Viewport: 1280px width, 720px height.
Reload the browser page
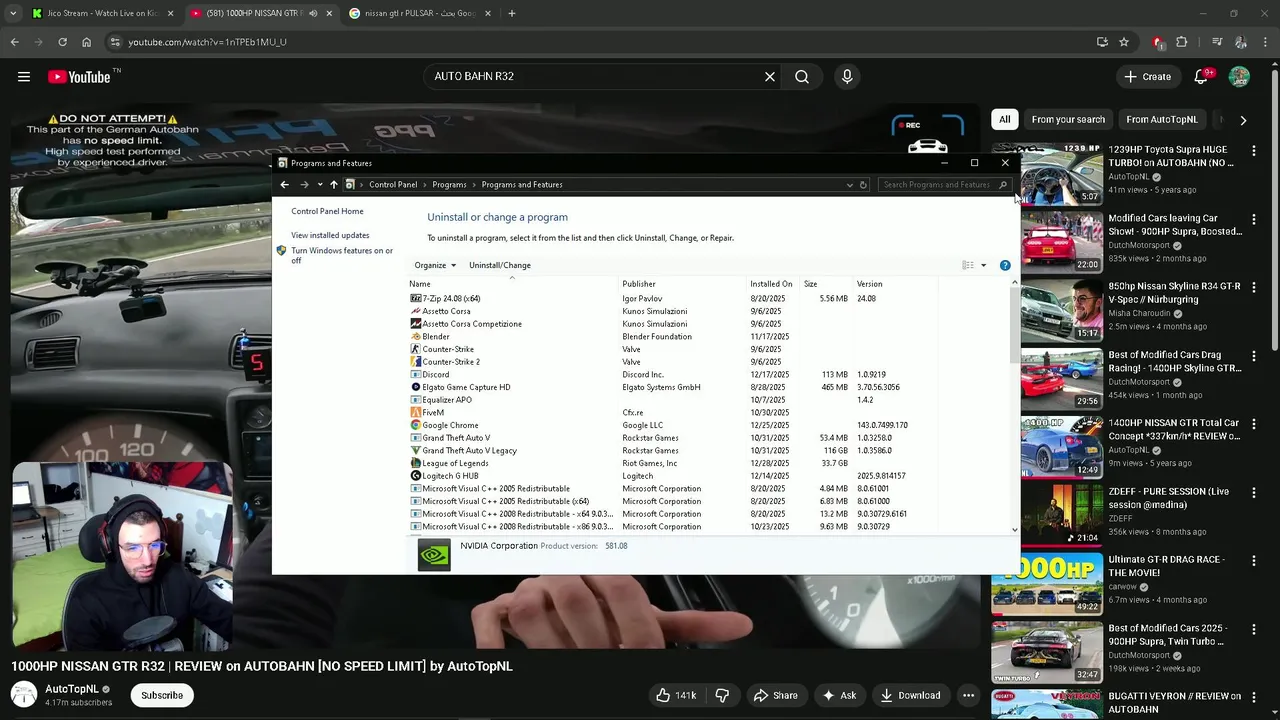[x=62, y=42]
